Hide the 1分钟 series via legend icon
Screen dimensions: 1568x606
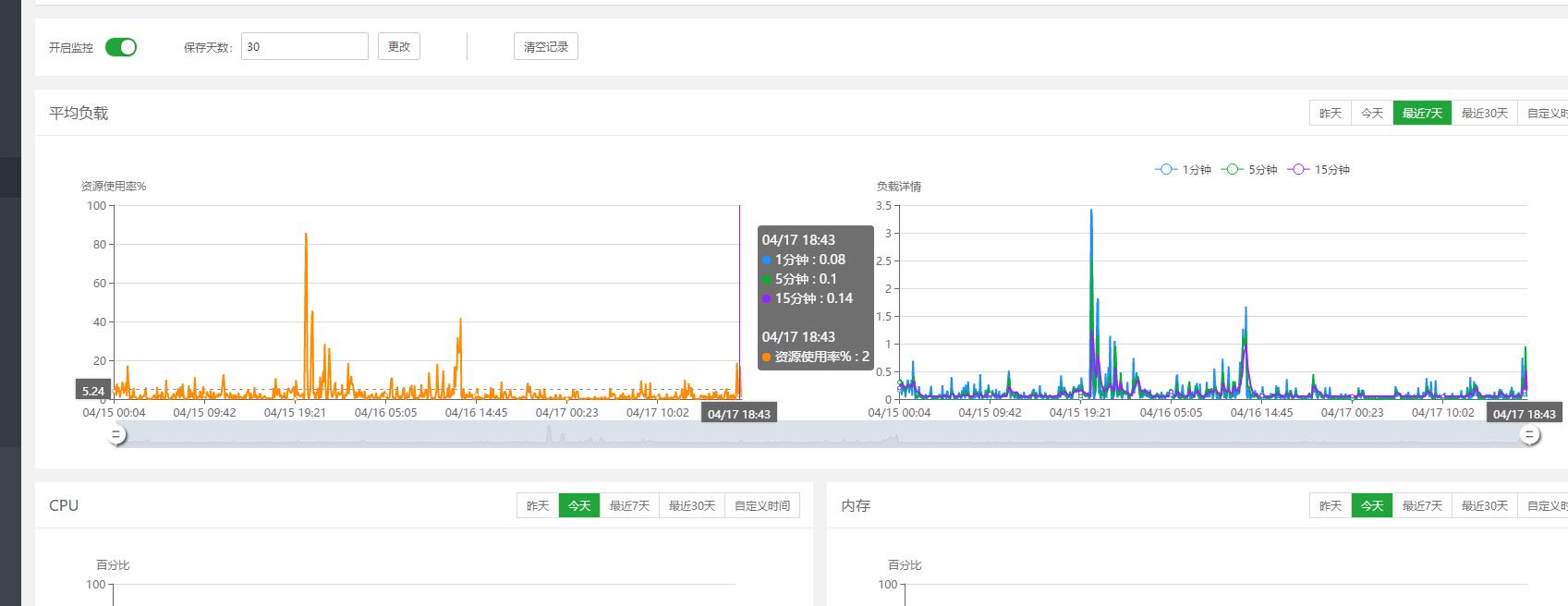click(1166, 170)
